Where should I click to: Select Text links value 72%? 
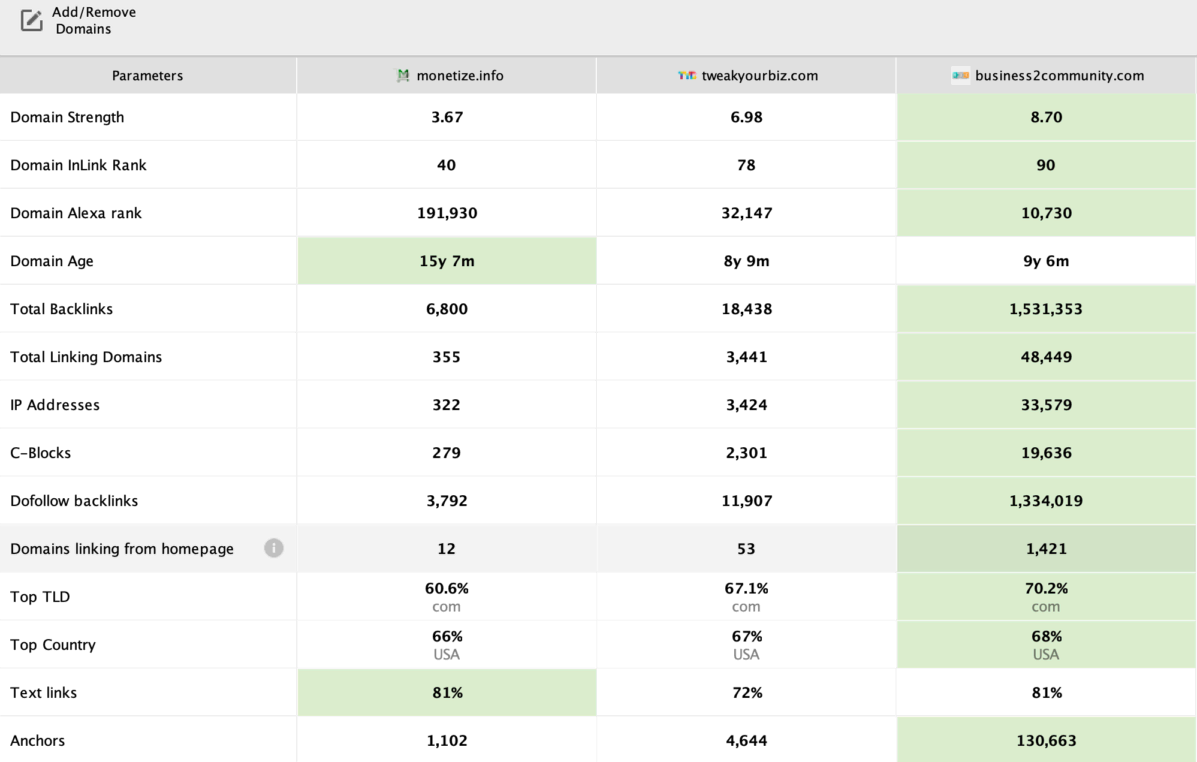pos(747,693)
